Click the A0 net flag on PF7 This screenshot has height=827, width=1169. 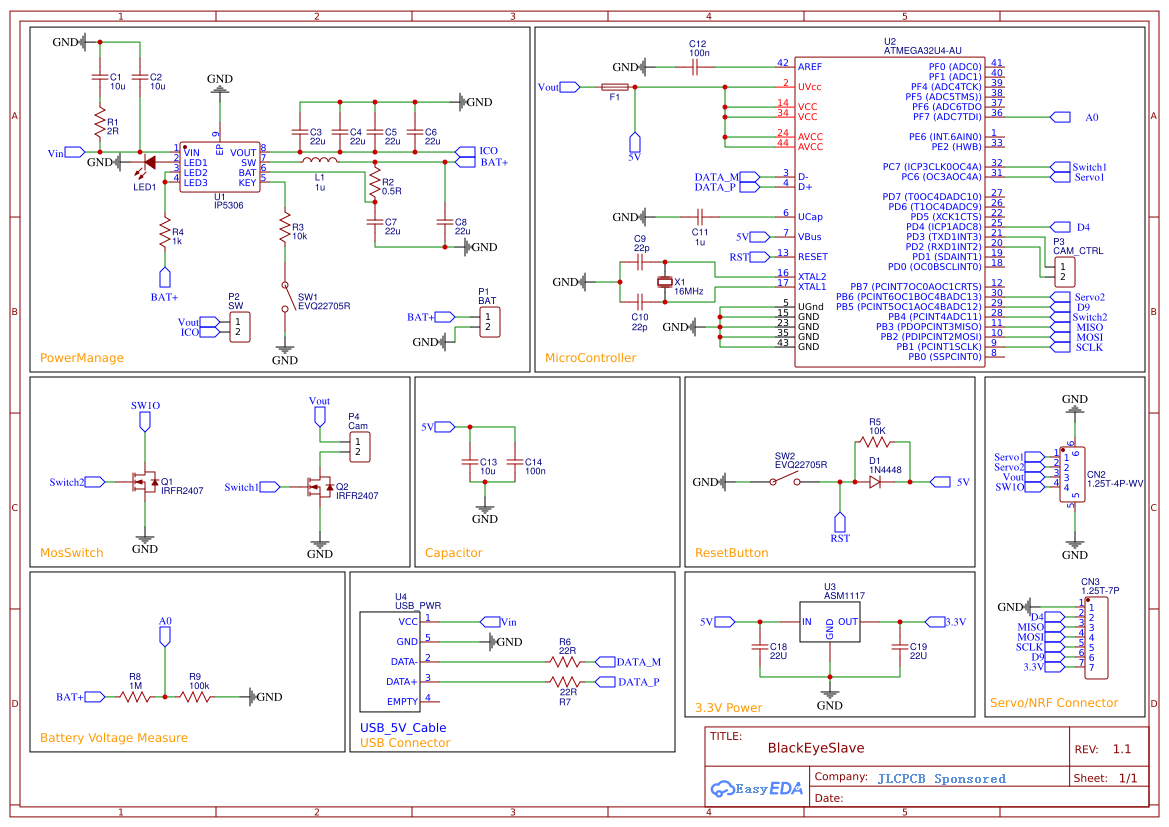1062,117
